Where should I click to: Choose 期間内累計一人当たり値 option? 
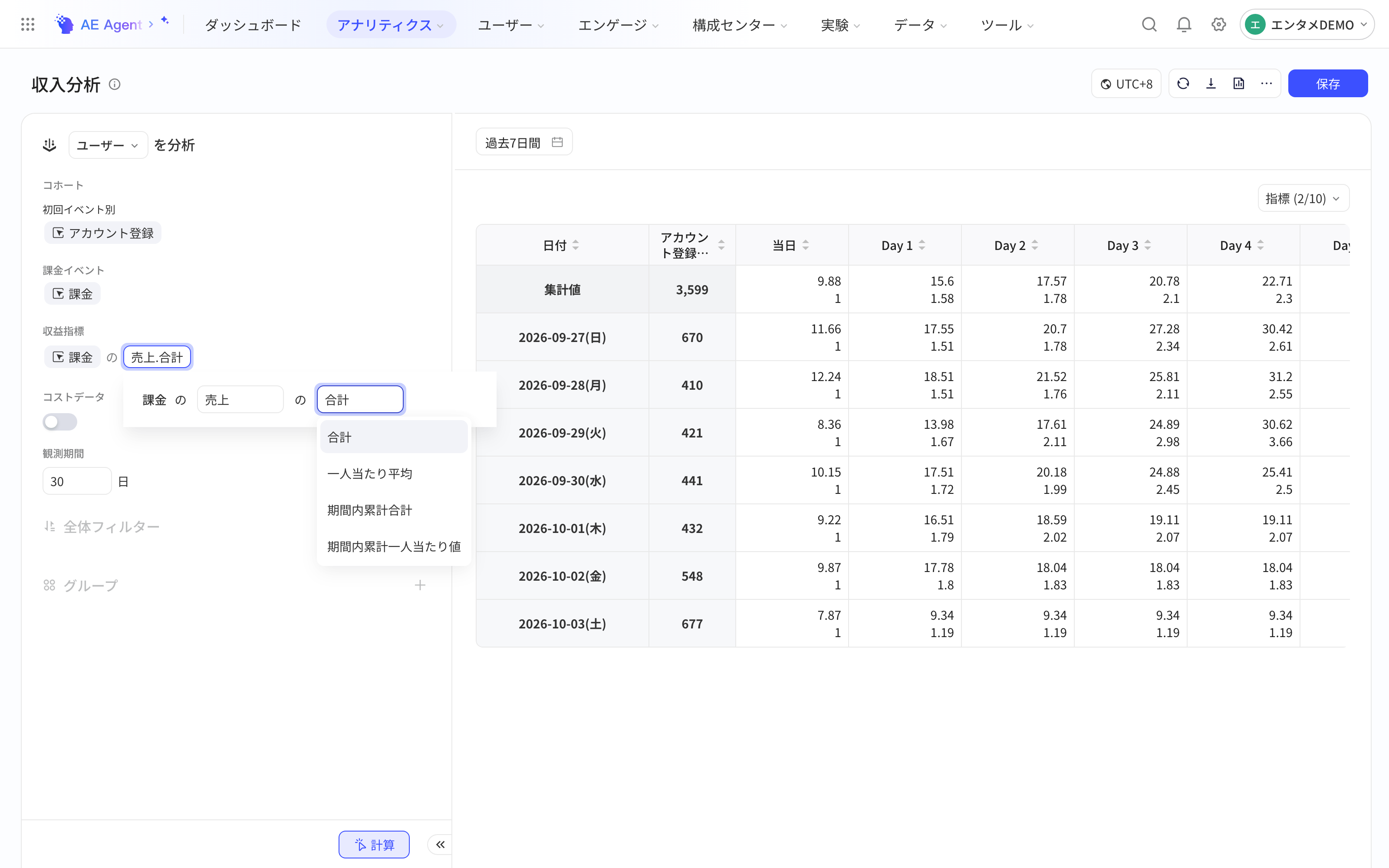click(394, 546)
